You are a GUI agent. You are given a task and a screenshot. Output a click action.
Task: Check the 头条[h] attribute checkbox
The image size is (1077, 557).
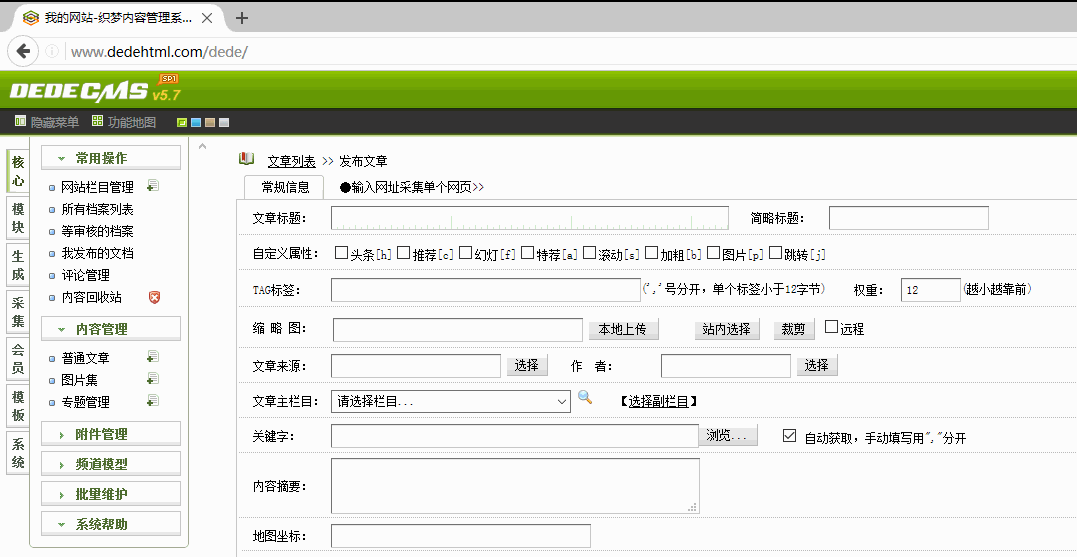[x=341, y=253]
